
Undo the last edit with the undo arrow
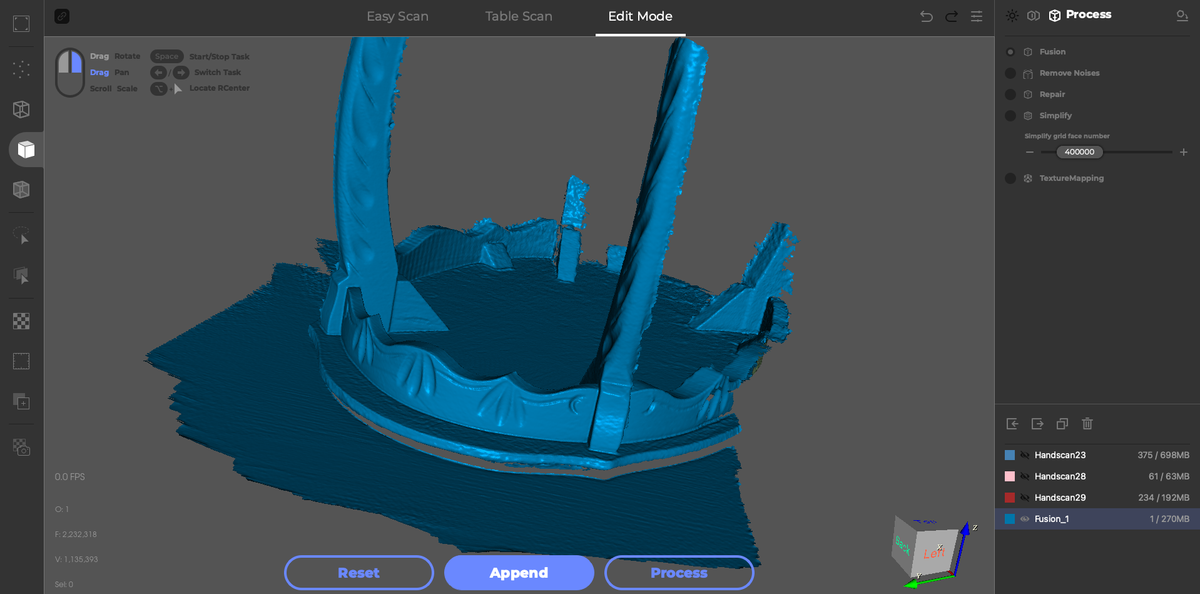coord(926,16)
